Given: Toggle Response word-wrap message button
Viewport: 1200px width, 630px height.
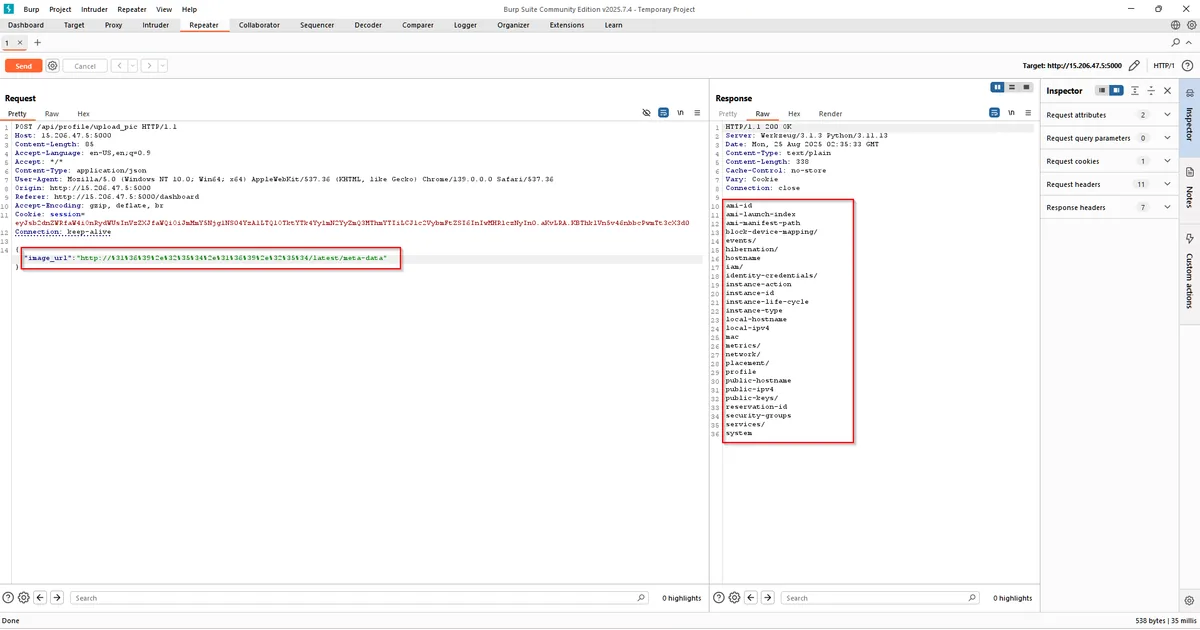Looking at the screenshot, I should (x=996, y=114).
